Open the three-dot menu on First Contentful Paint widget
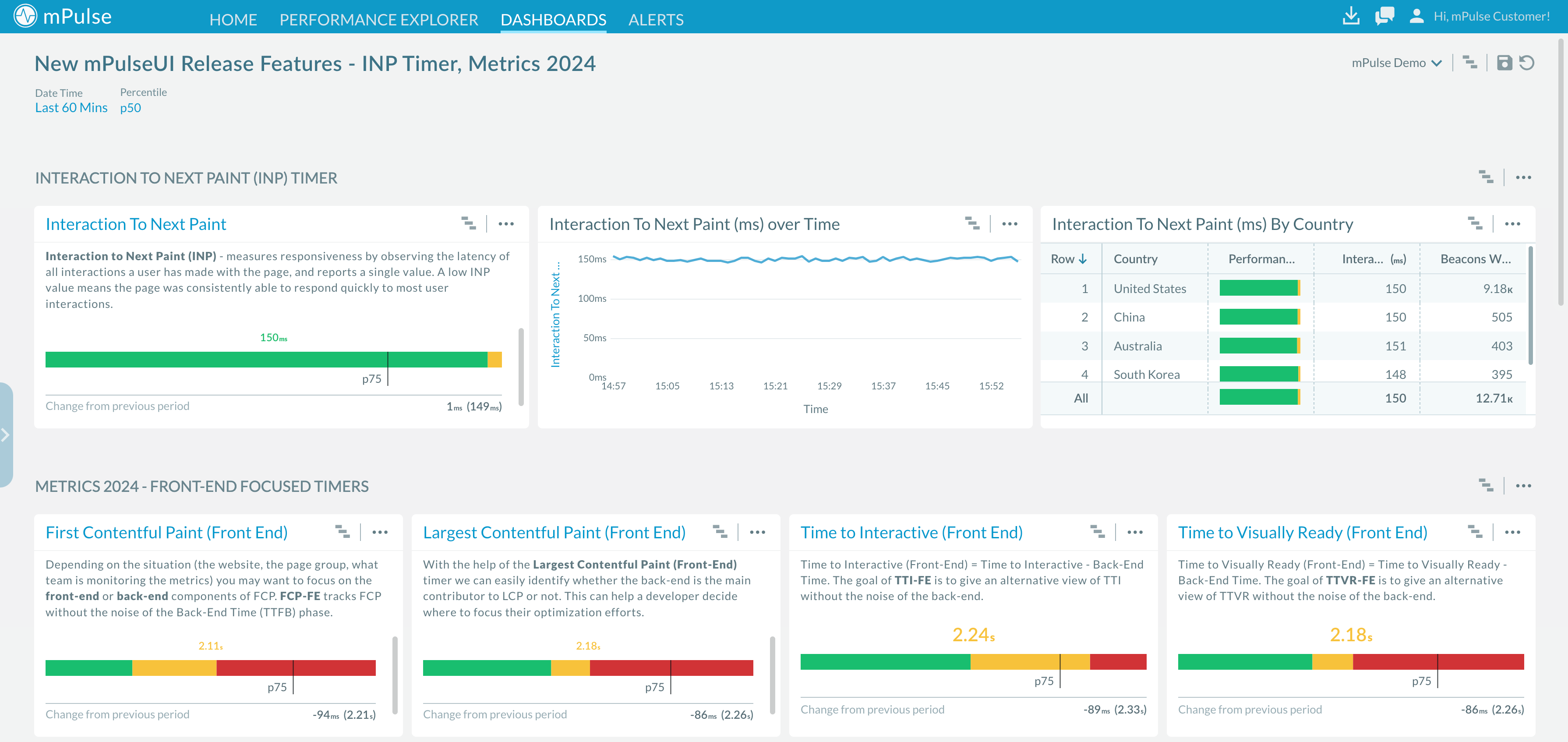The height and width of the screenshot is (742, 1568). 381,531
